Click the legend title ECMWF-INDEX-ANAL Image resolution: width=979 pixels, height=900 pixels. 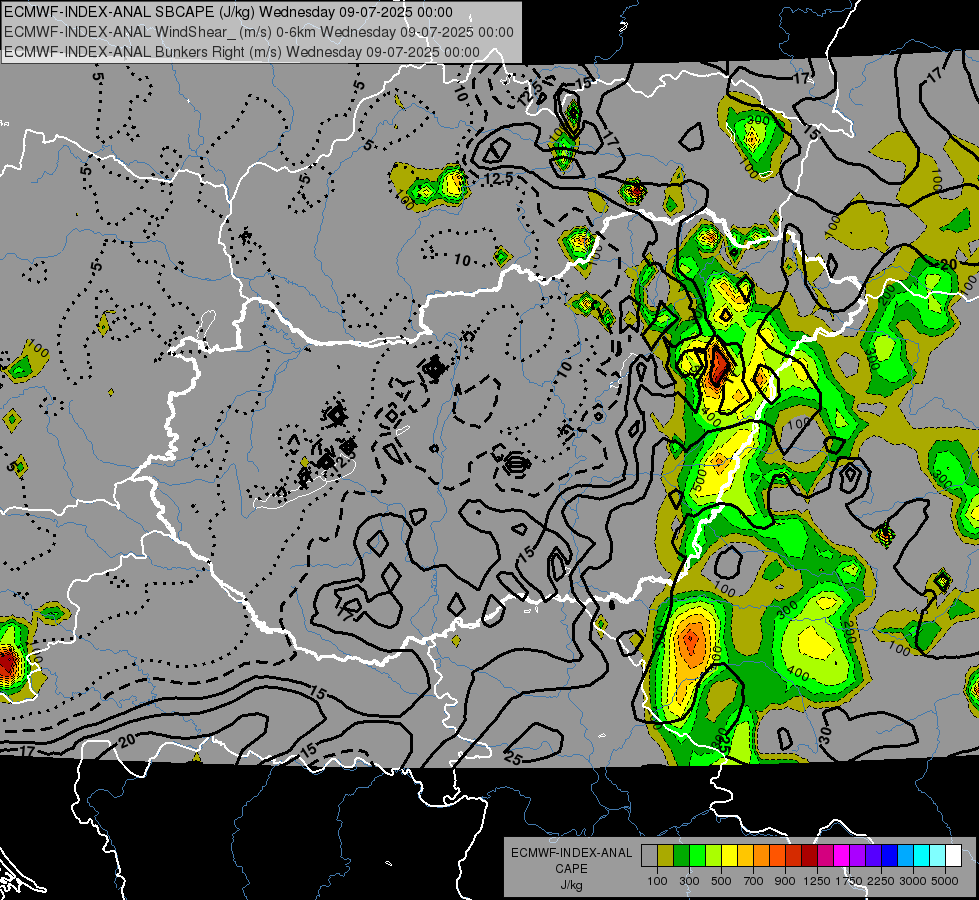pos(571,853)
